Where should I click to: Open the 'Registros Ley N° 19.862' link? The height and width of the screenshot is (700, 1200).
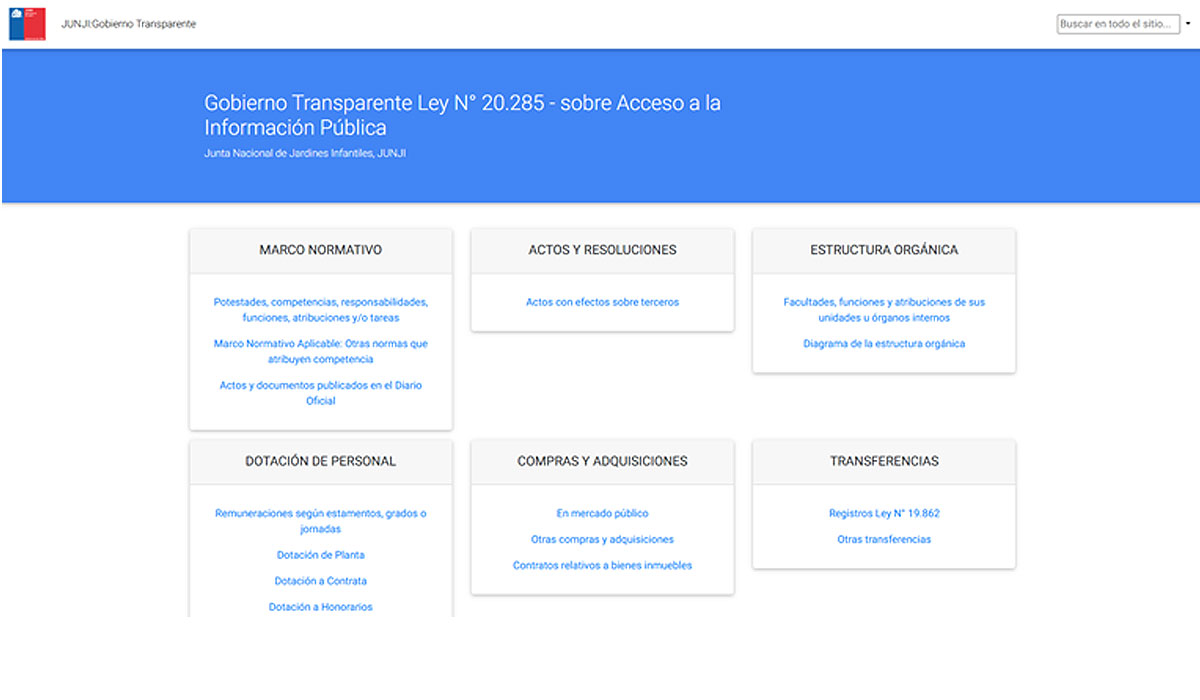(x=884, y=514)
